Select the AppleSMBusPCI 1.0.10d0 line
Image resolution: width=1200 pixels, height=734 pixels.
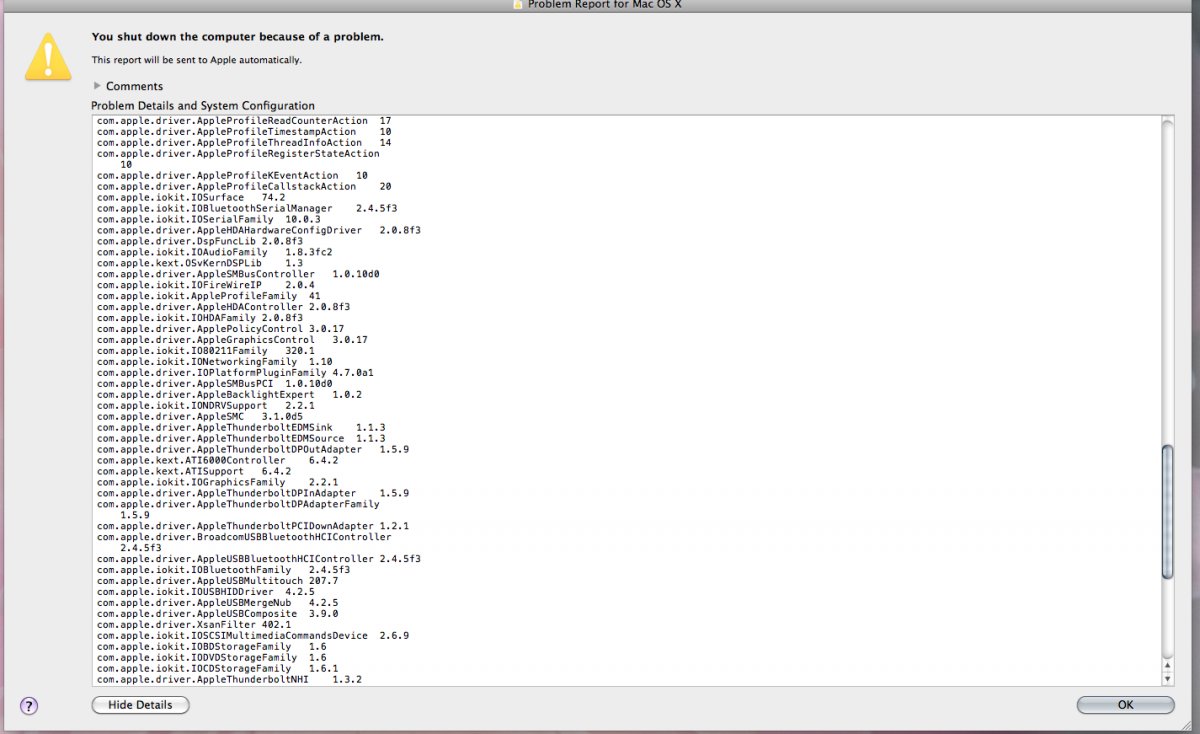coord(215,384)
